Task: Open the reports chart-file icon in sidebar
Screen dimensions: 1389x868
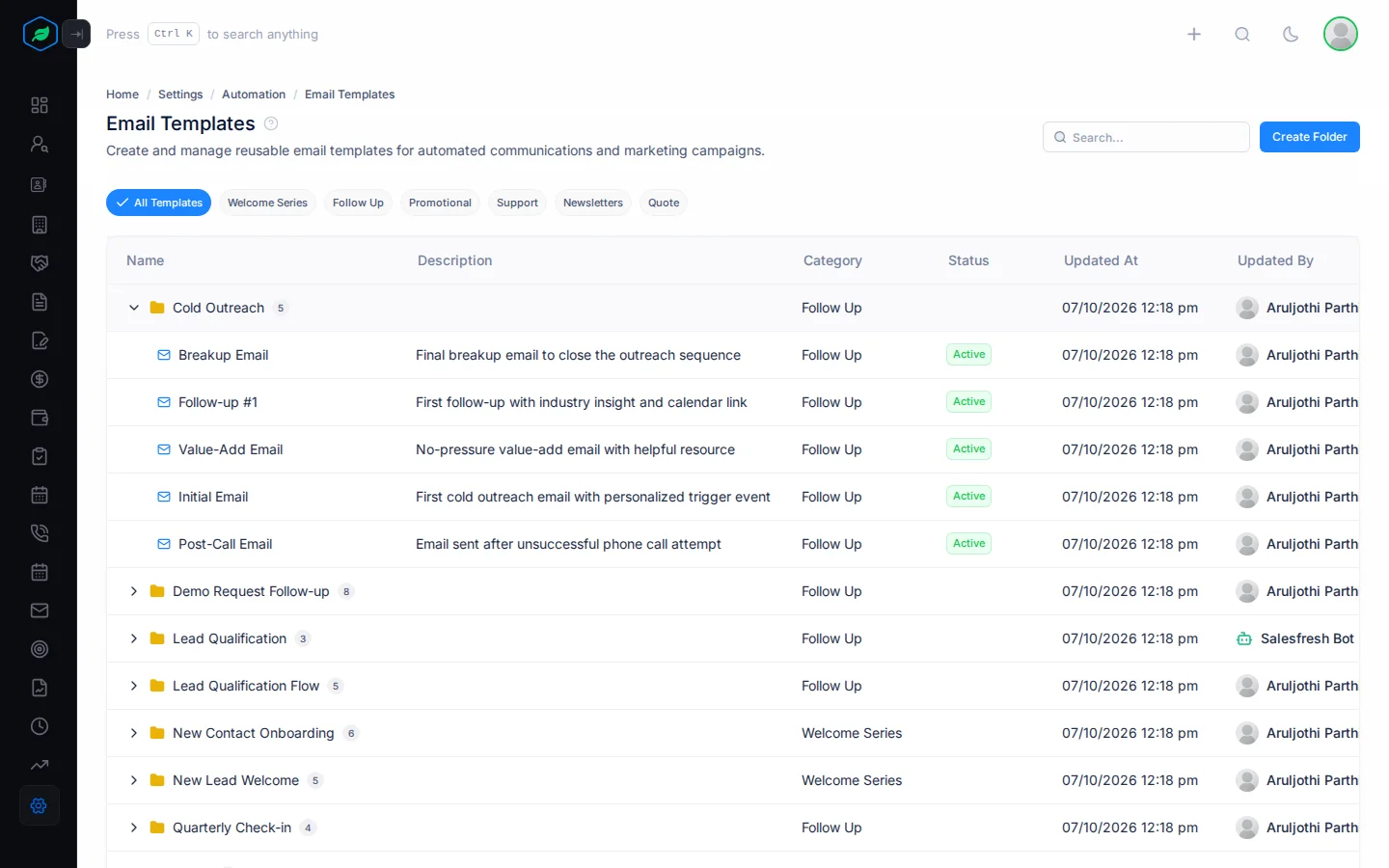Action: coord(40,688)
